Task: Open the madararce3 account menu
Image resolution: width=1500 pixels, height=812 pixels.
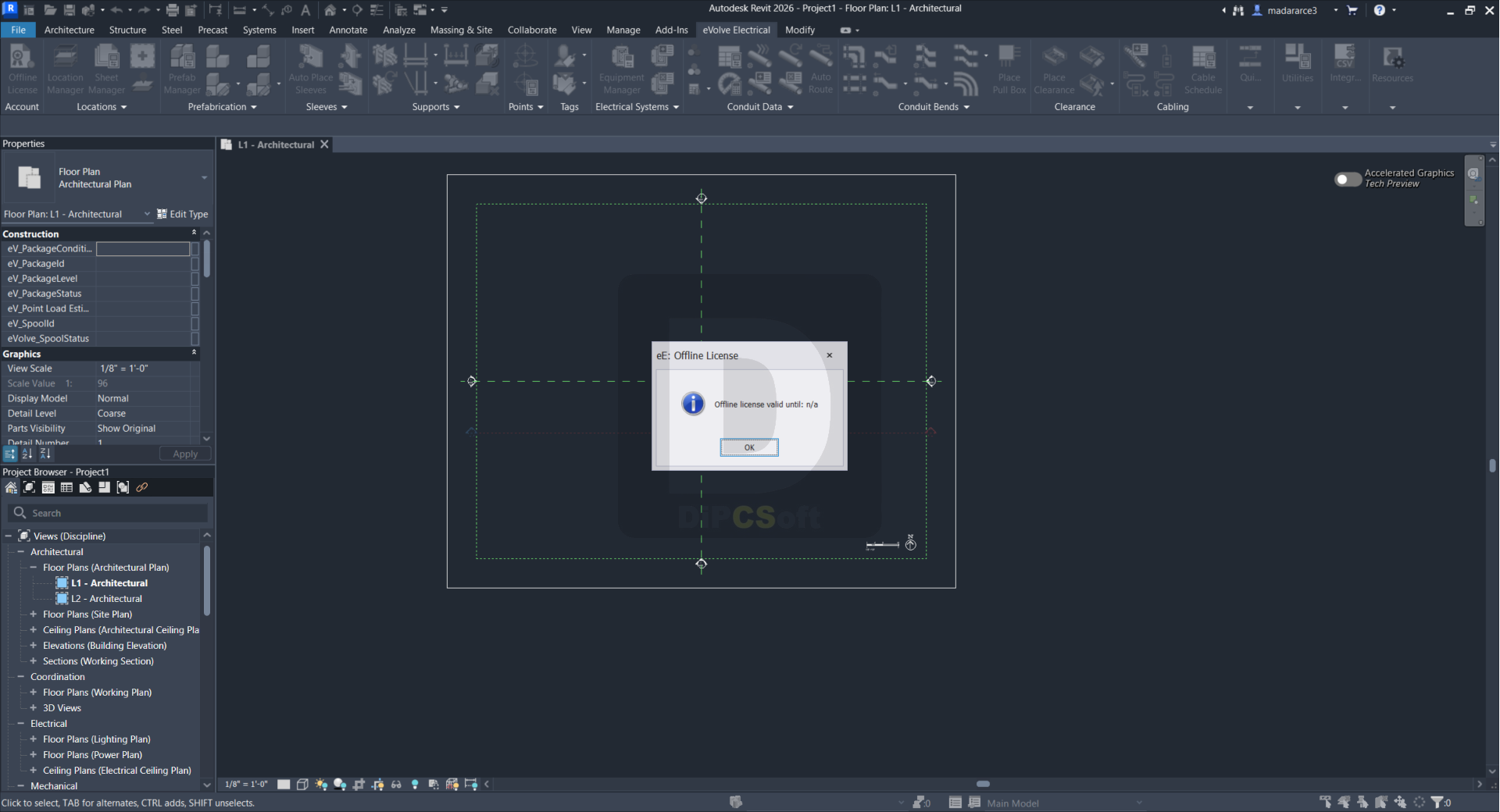Action: click(x=1292, y=10)
